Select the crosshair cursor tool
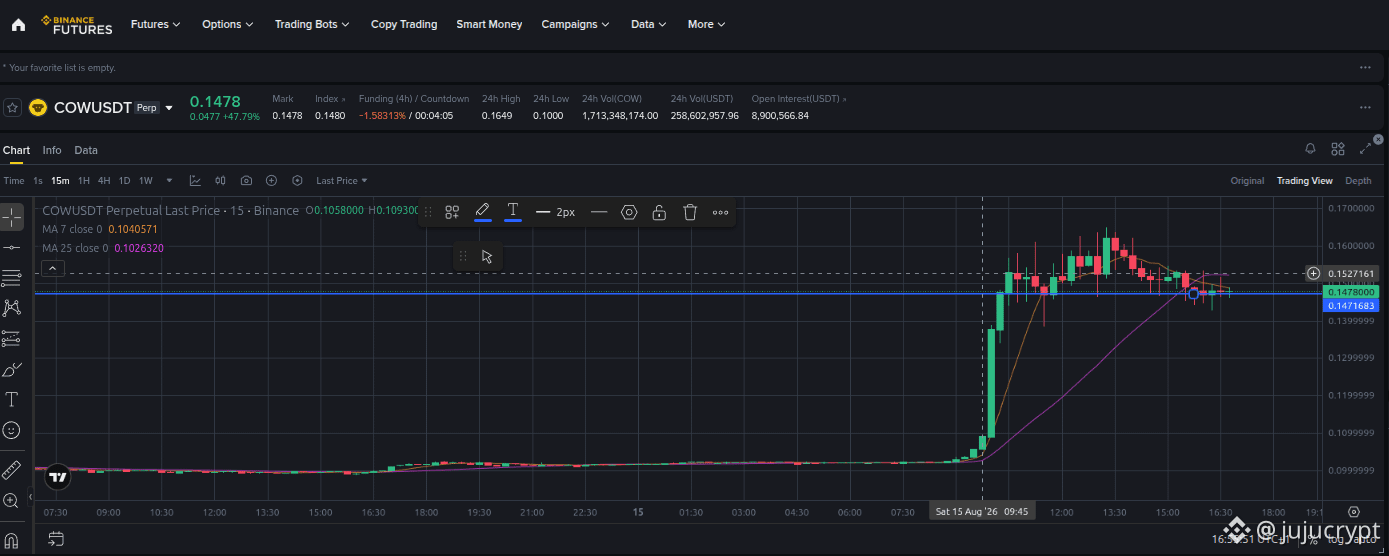The height and width of the screenshot is (556, 1389). (x=12, y=216)
